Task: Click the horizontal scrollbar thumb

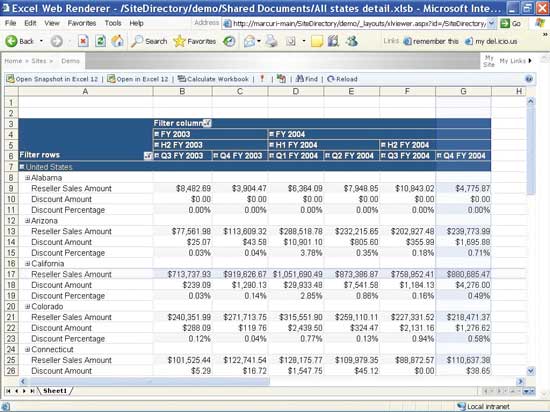Action: (x=149, y=381)
